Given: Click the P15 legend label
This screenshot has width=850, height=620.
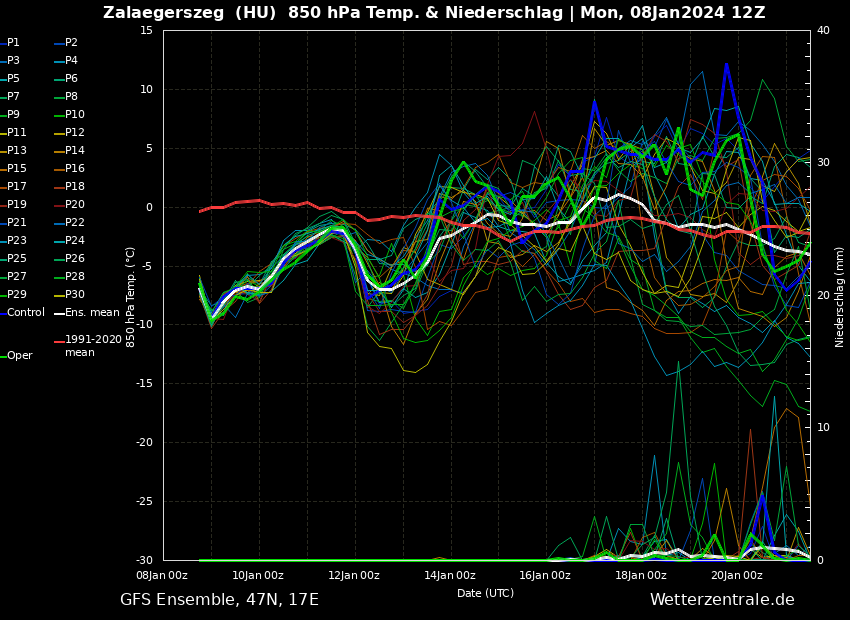Looking at the screenshot, I should coord(17,169).
